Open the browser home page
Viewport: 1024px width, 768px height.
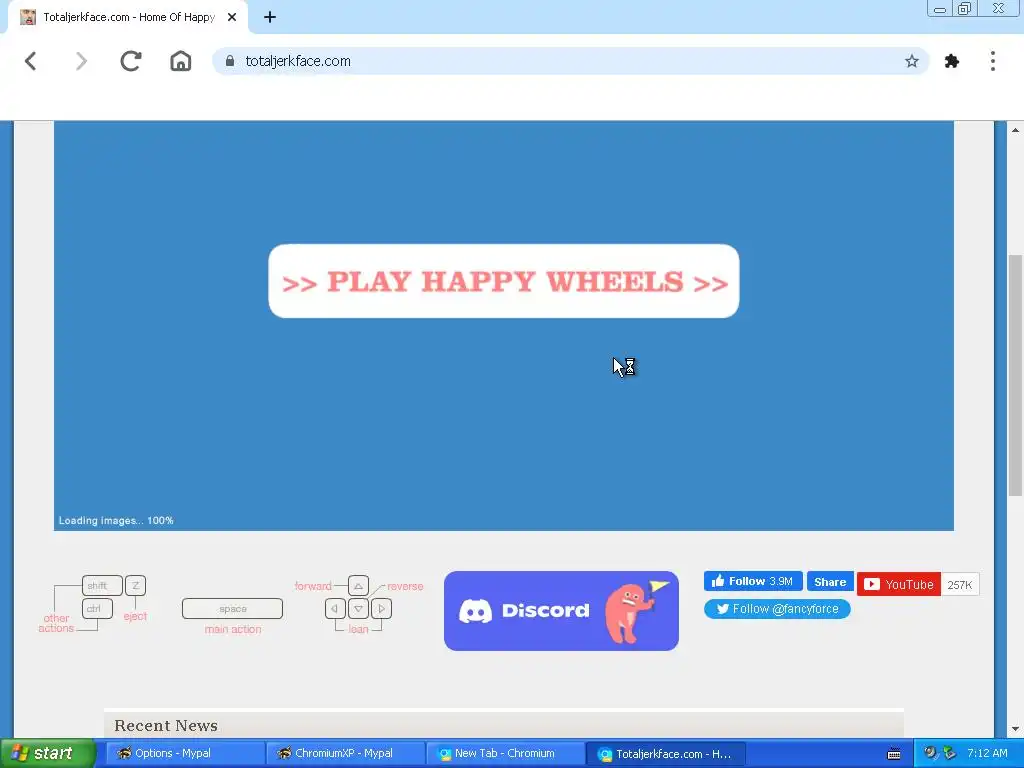tap(181, 61)
